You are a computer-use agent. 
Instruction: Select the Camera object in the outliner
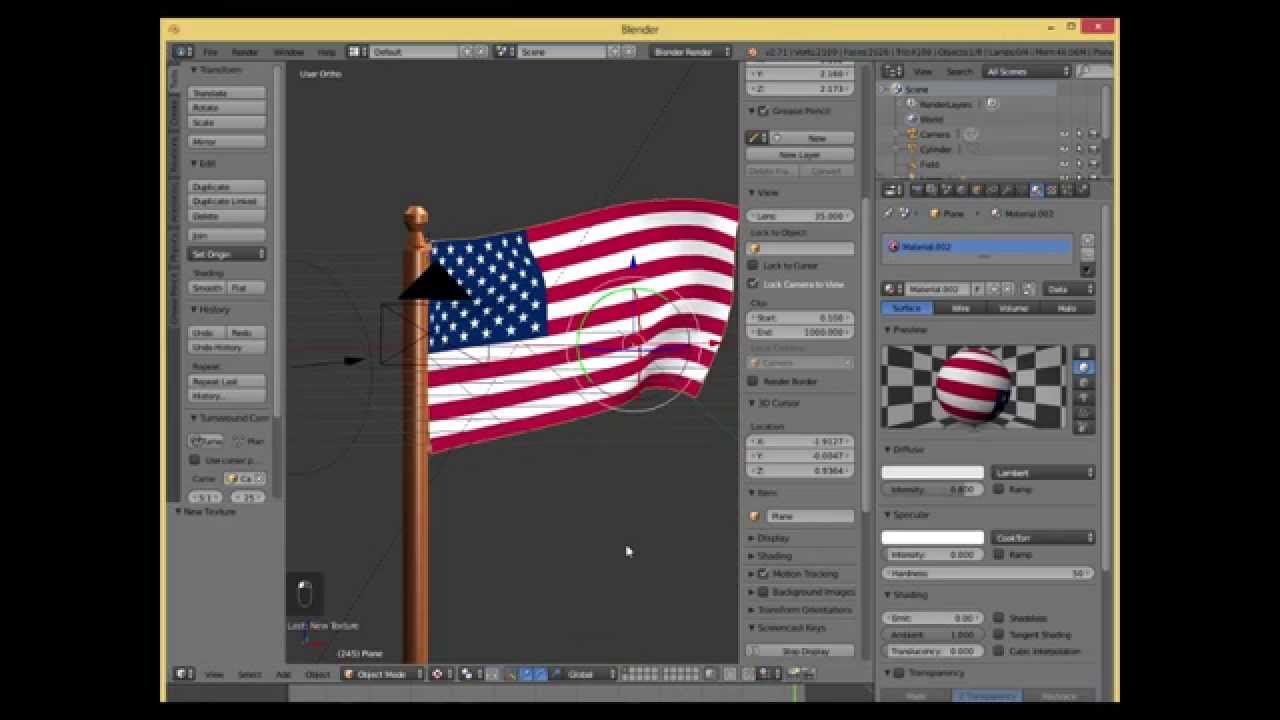point(934,134)
